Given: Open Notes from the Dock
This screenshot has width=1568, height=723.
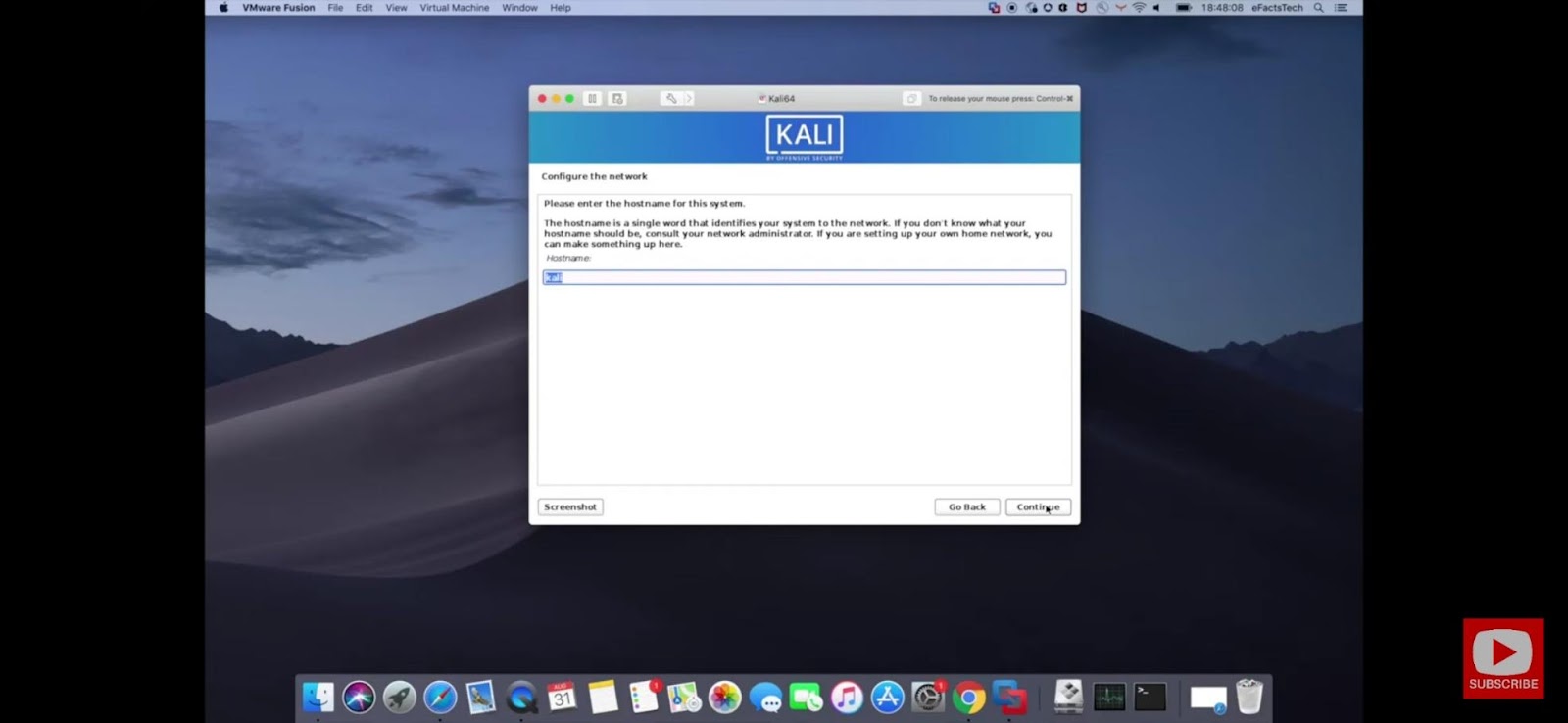Looking at the screenshot, I should 603,697.
